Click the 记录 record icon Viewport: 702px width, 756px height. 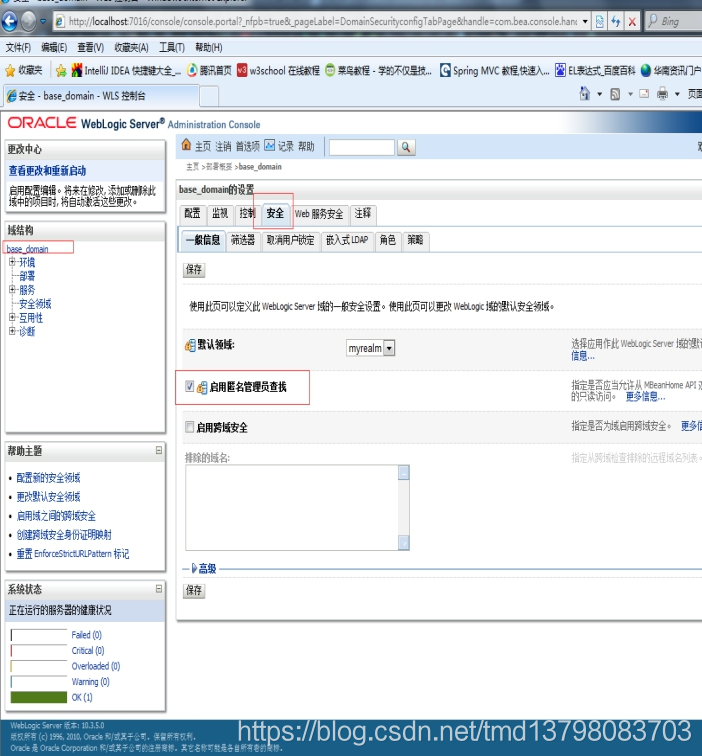click(269, 145)
